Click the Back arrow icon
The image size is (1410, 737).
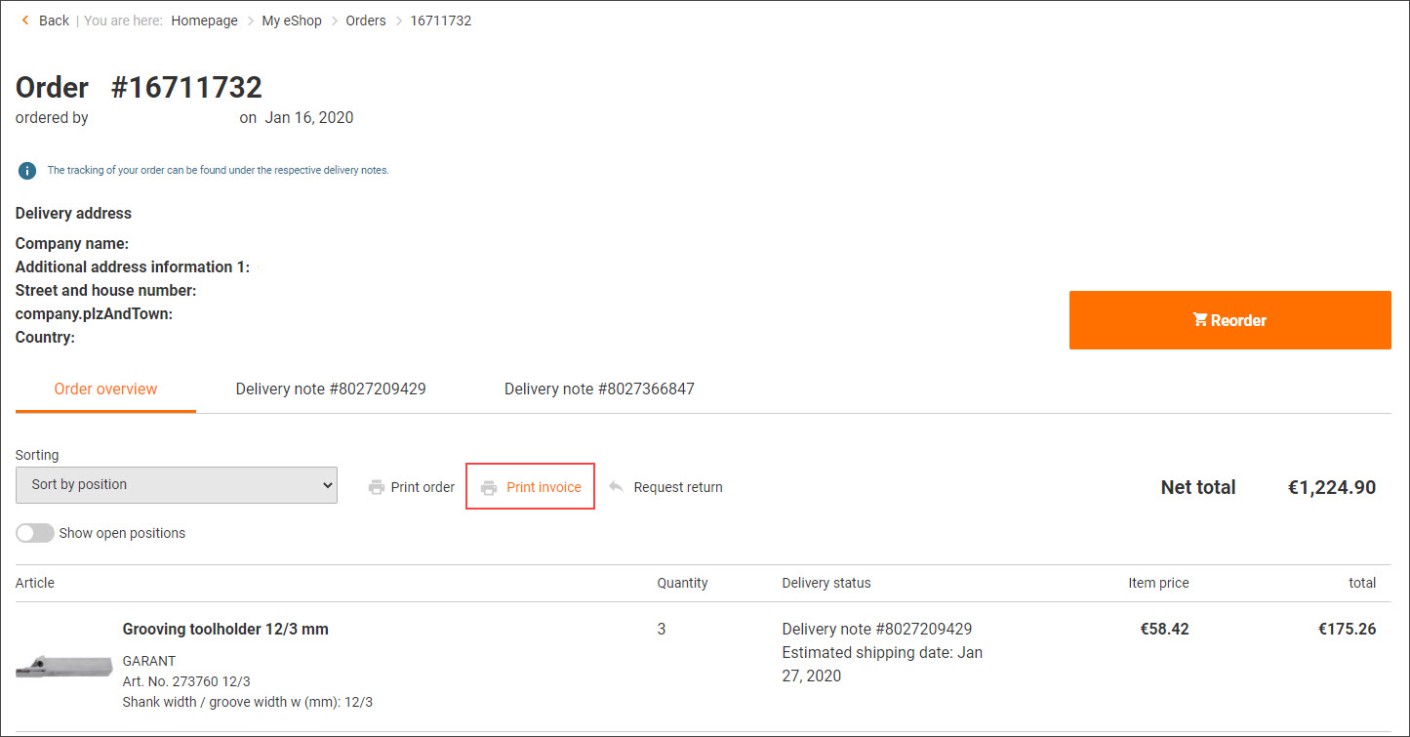(x=26, y=20)
